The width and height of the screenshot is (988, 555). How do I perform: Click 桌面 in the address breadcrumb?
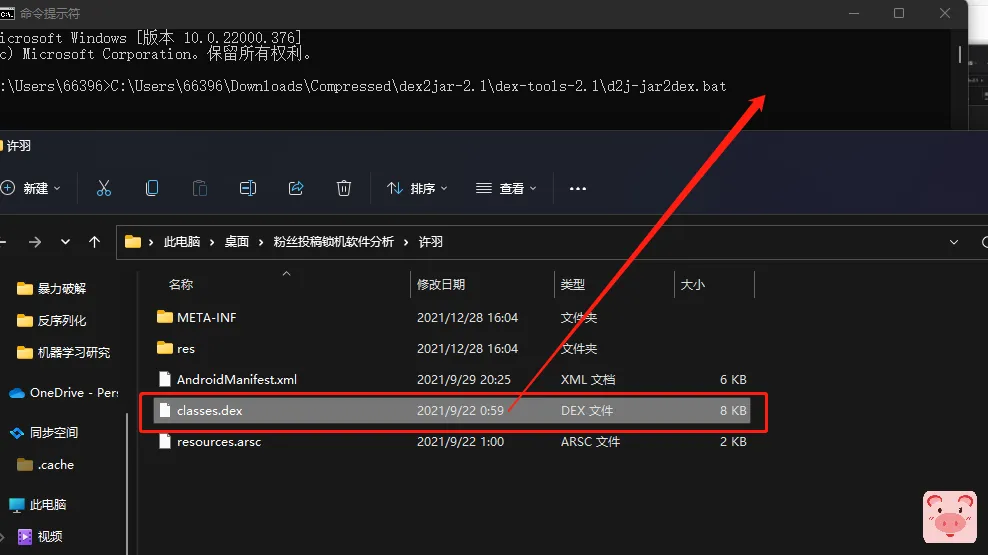tap(236, 242)
